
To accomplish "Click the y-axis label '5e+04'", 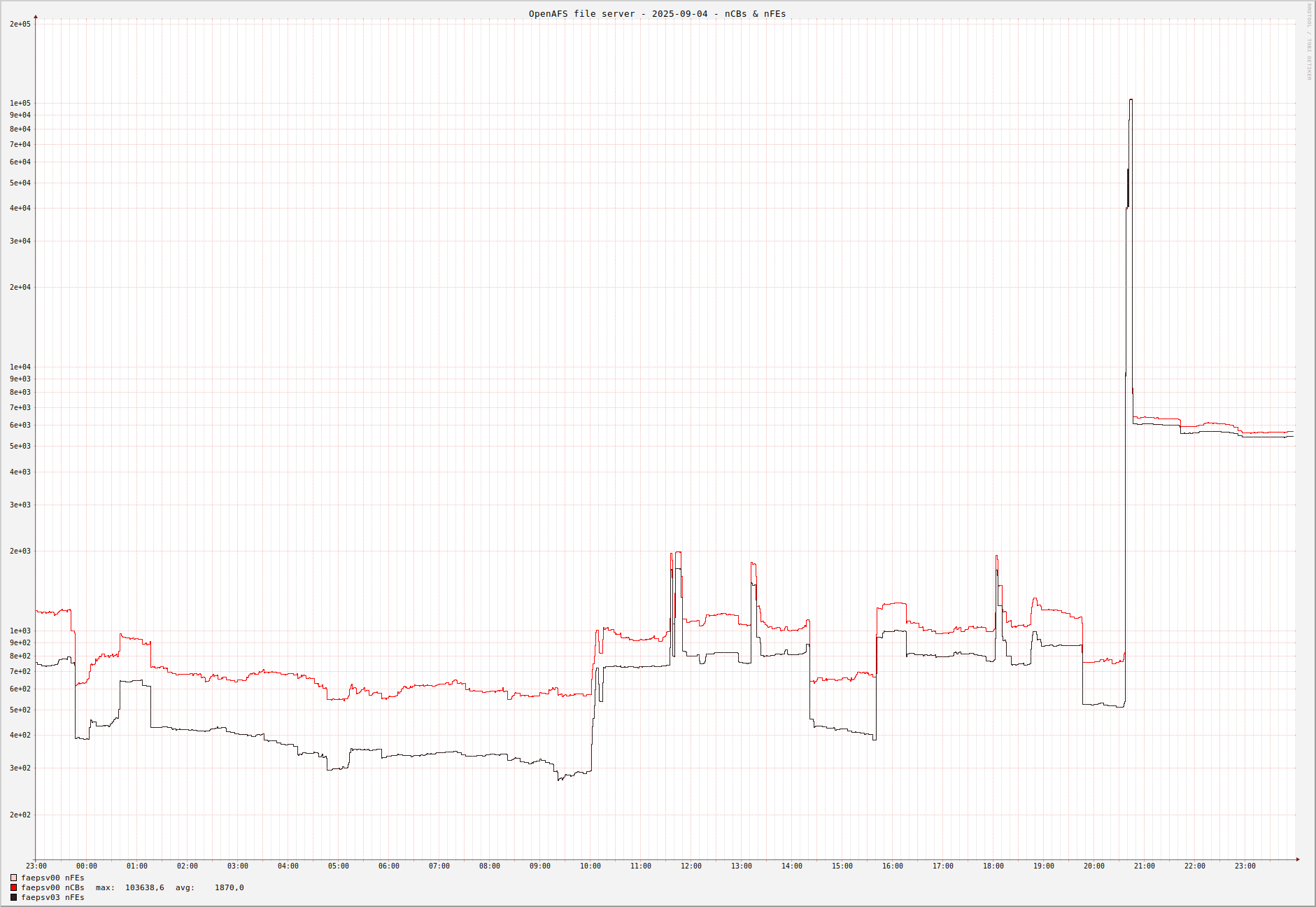I will [x=20, y=183].
